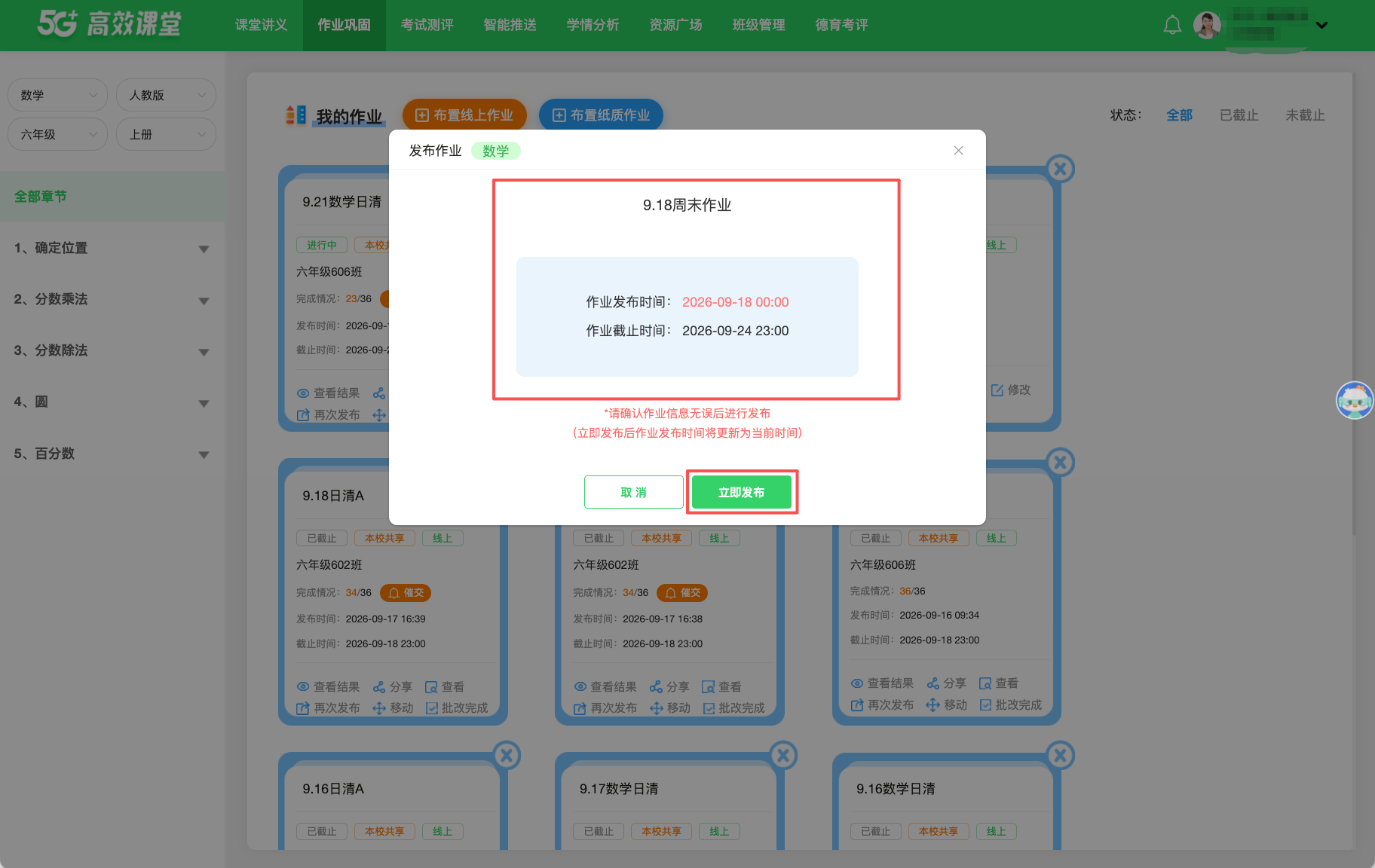Switch to 智能推送 tab
Viewport: 1375px width, 868px height.
(510, 25)
